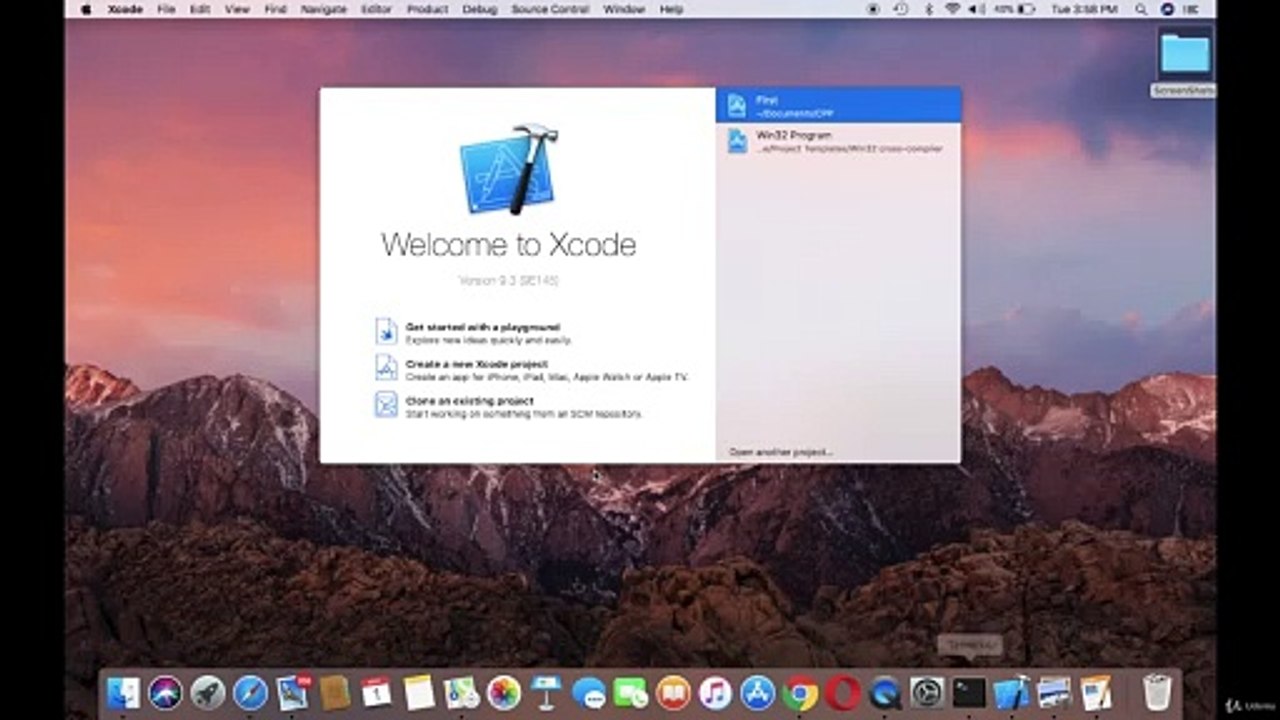The height and width of the screenshot is (720, 1280).
Task: Open Google Chrome from the Dock
Action: click(800, 692)
